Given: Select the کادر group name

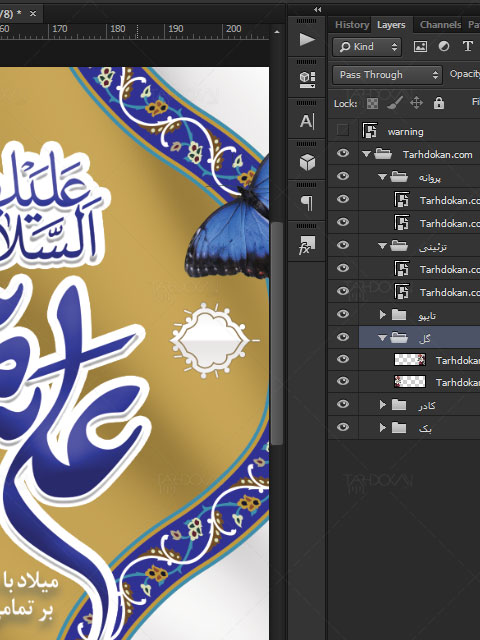Looking at the screenshot, I should point(427,405).
